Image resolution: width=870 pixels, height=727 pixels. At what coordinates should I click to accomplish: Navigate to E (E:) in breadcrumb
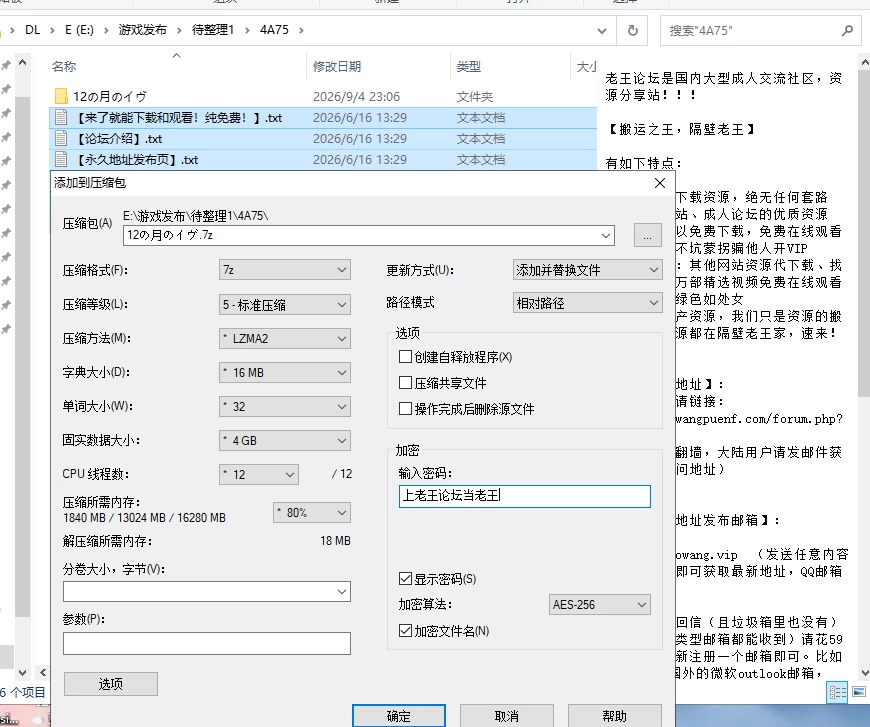pos(79,30)
